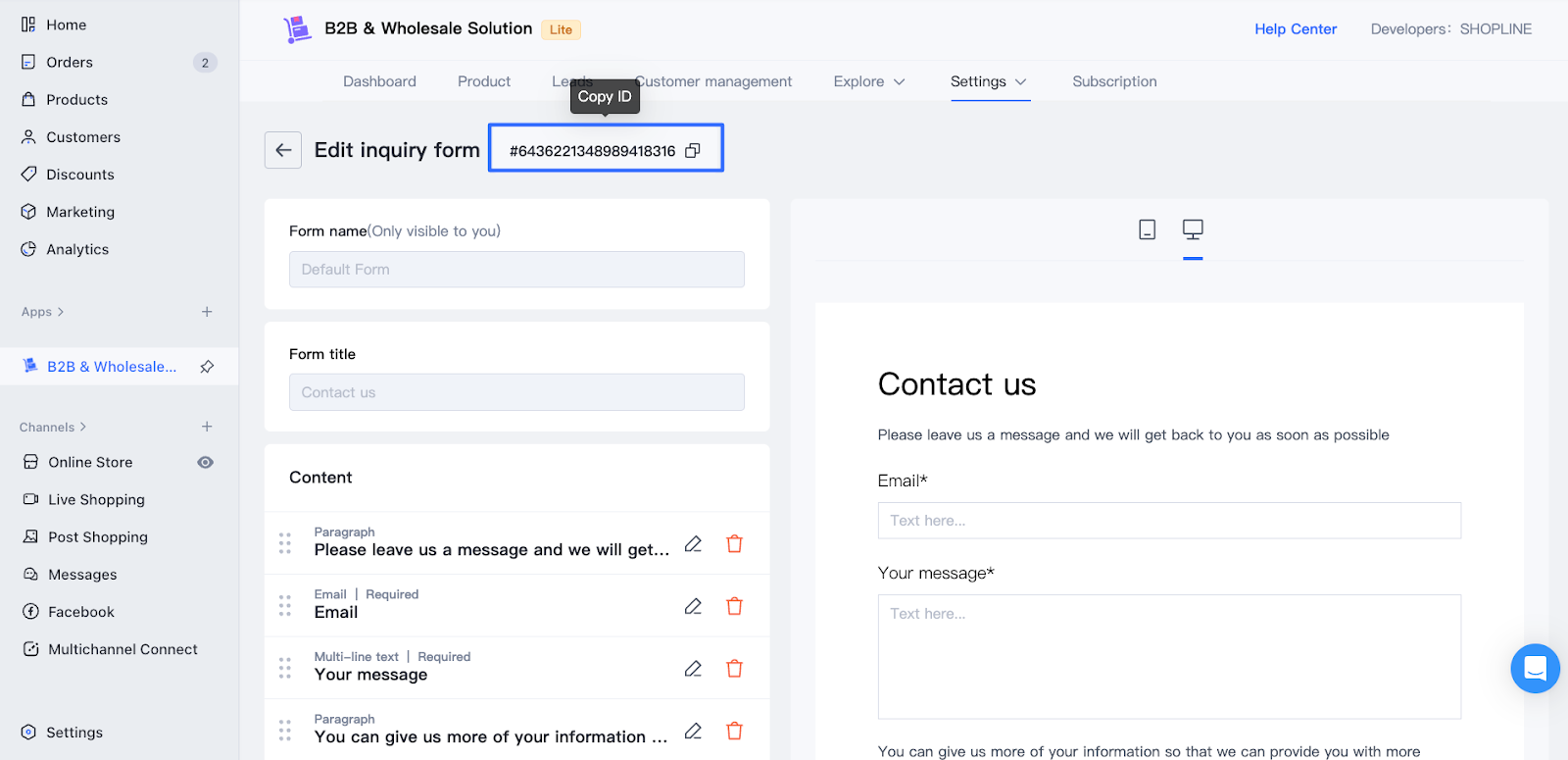Copy the inquiry form ID

693,150
